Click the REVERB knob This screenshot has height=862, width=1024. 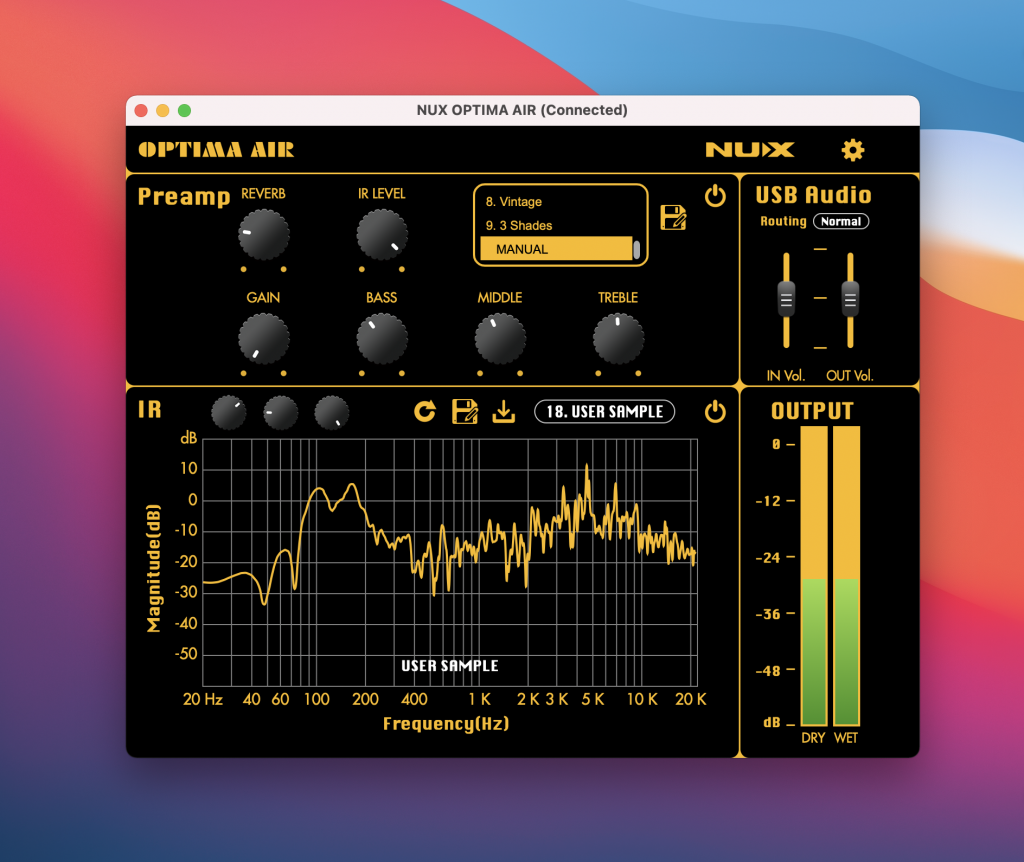pos(264,235)
